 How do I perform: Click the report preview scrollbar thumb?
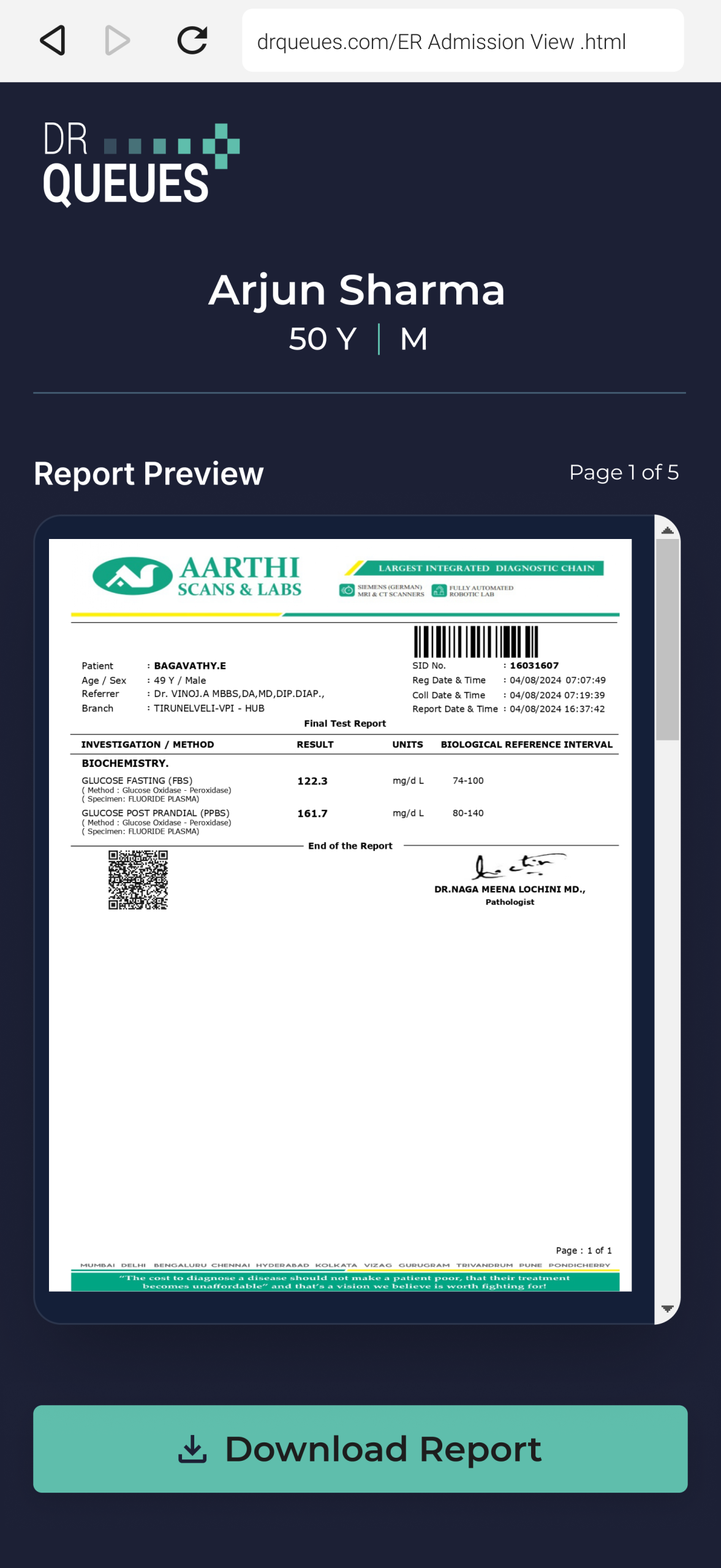coord(667,639)
